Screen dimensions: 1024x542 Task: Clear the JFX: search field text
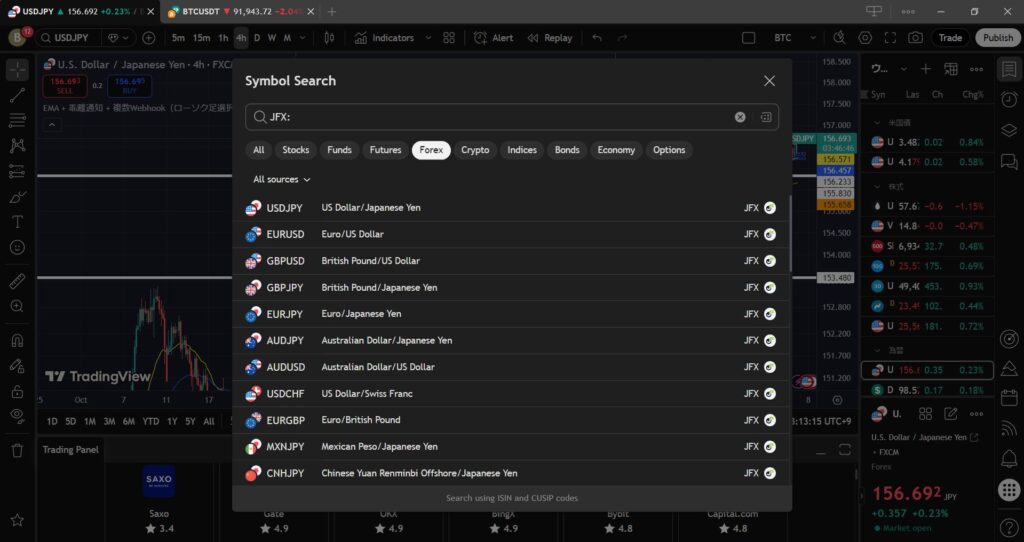[740, 117]
